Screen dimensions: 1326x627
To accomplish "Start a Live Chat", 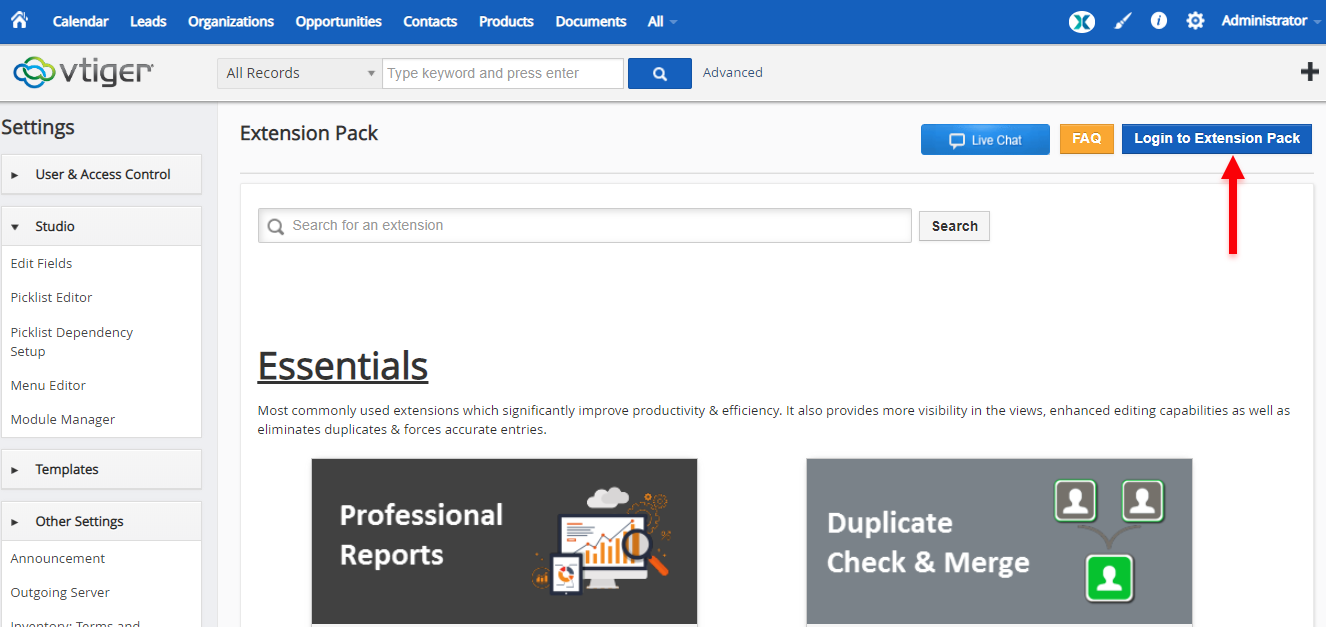I will [985, 140].
